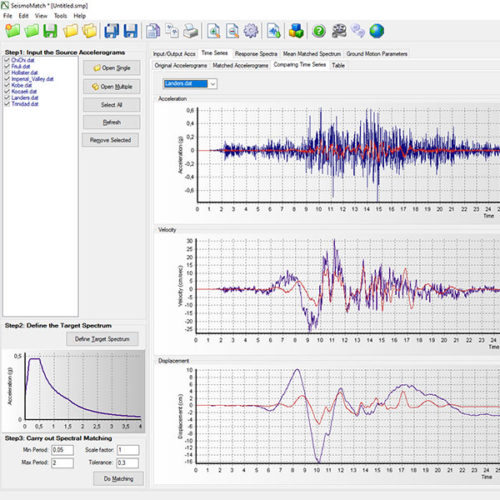The image size is (500, 500).
Task: Click the Define Target Spectrum button
Action: pyautogui.click(x=102, y=339)
